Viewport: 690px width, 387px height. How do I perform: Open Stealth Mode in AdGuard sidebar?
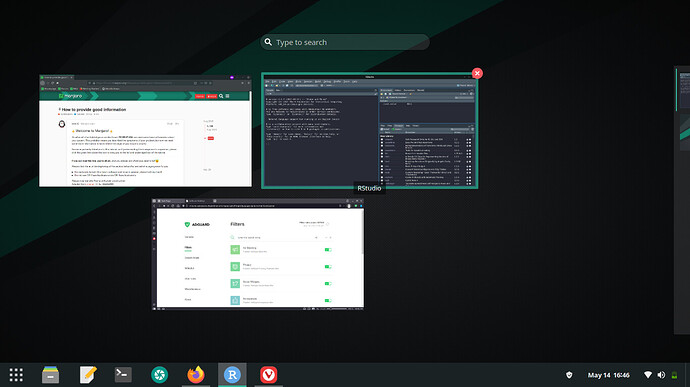(x=192, y=258)
